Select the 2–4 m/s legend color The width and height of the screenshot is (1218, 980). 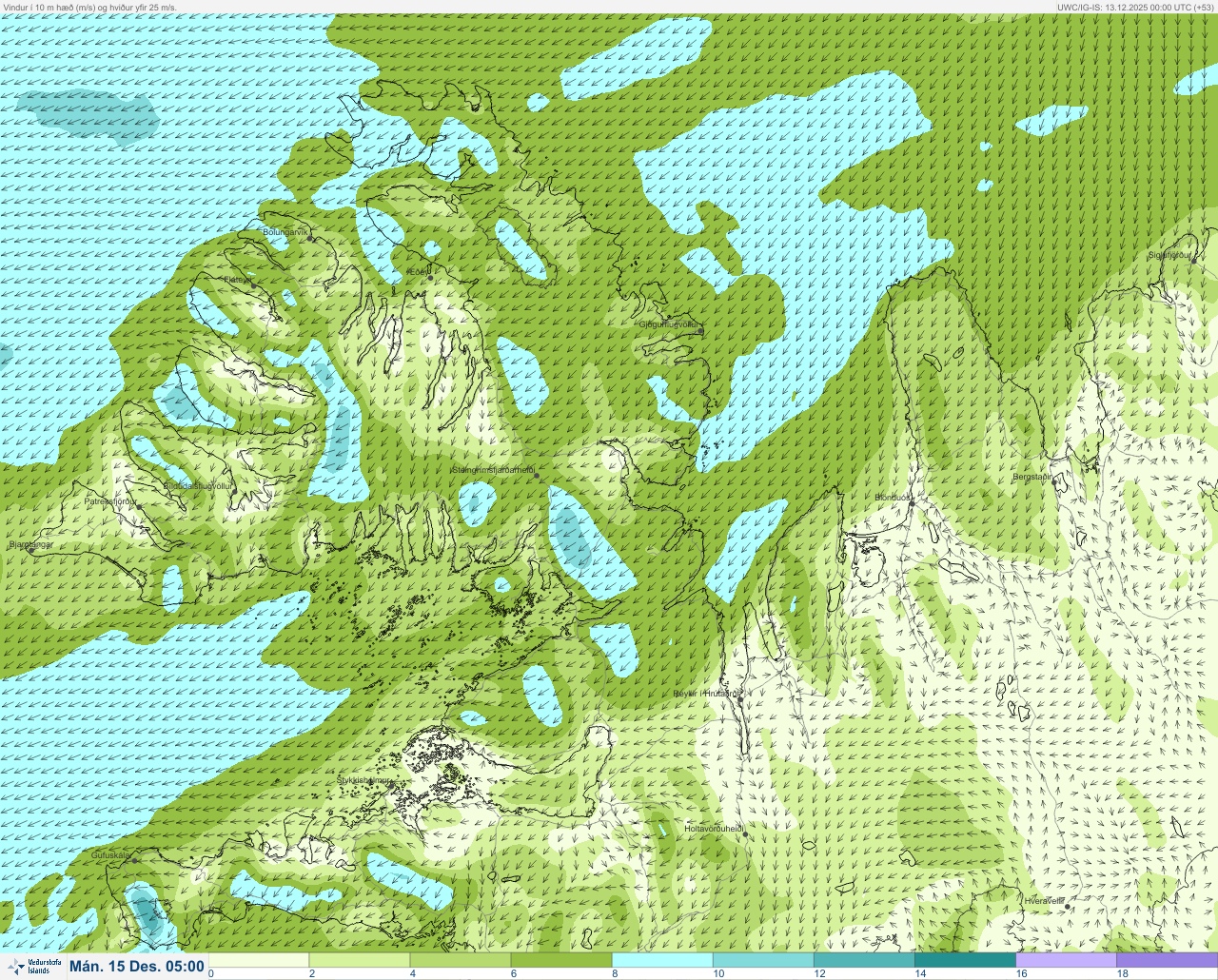(360, 960)
